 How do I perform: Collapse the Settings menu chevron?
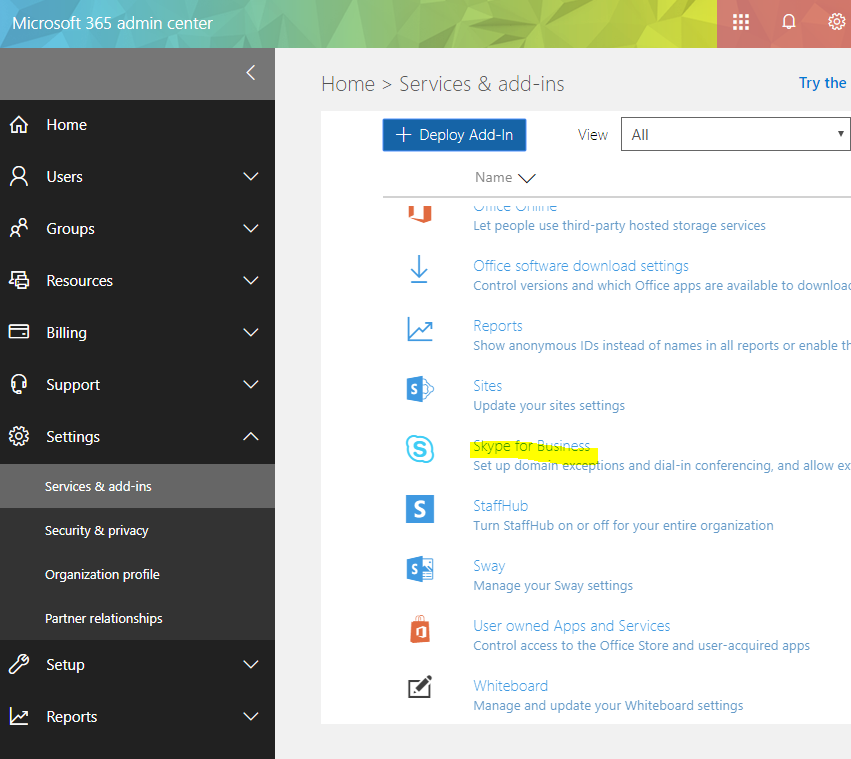click(x=251, y=436)
